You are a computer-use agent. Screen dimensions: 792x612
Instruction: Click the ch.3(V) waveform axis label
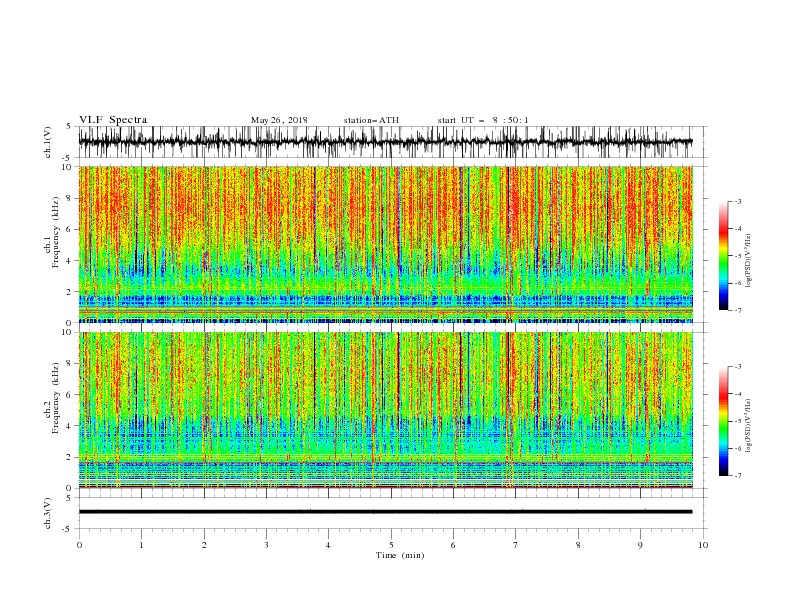[x=48, y=513]
